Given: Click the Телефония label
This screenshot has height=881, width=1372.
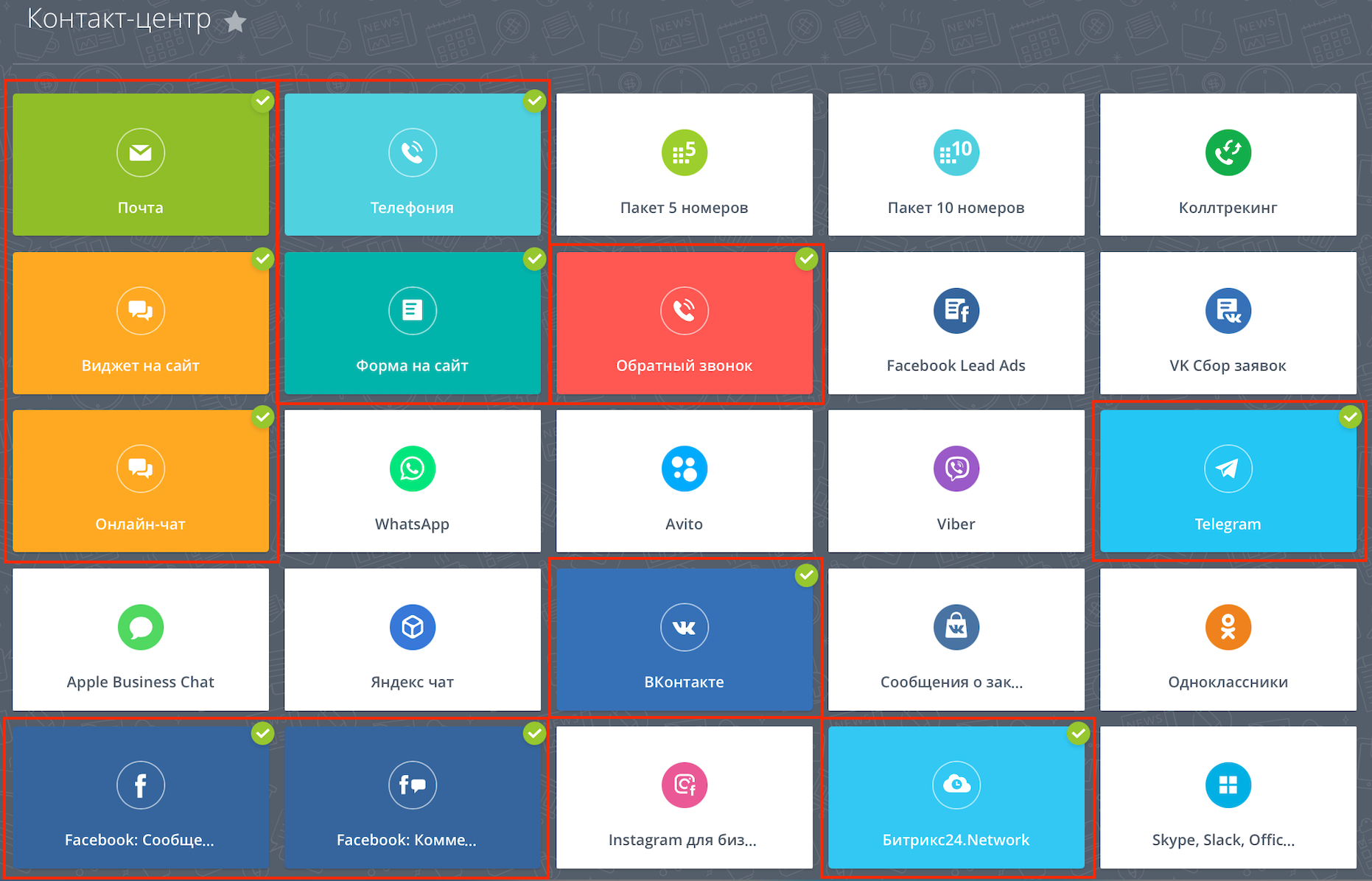Looking at the screenshot, I should 412,208.
